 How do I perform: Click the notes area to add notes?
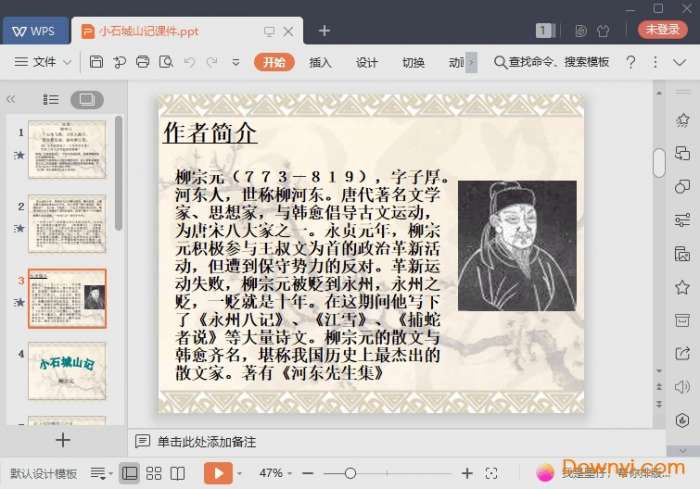click(x=206, y=441)
